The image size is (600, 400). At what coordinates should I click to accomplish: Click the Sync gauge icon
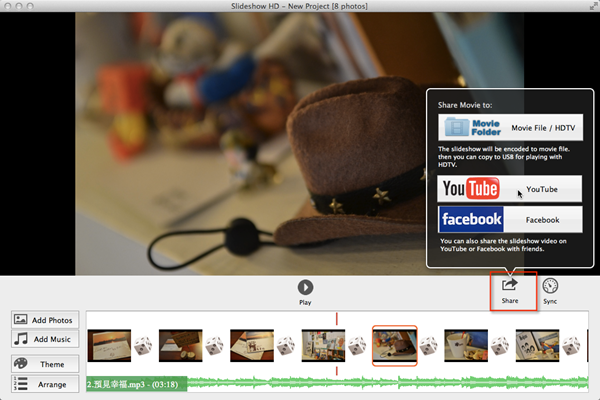550,286
